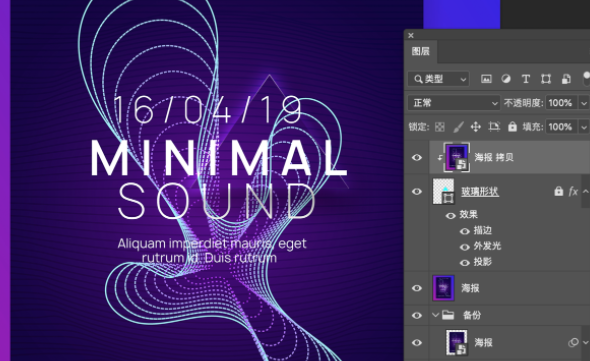This screenshot has height=361, width=590.
Task: Collapse the 备份 layer group
Action: pos(435,315)
